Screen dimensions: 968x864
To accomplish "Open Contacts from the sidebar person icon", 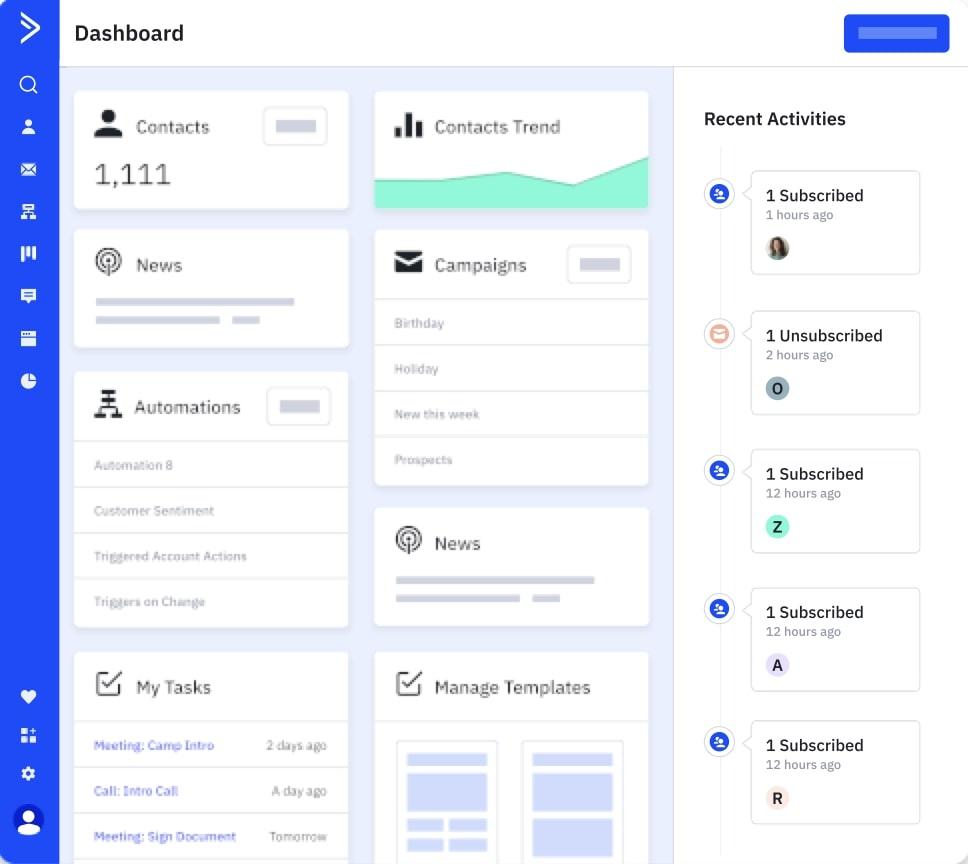I will click(x=28, y=127).
